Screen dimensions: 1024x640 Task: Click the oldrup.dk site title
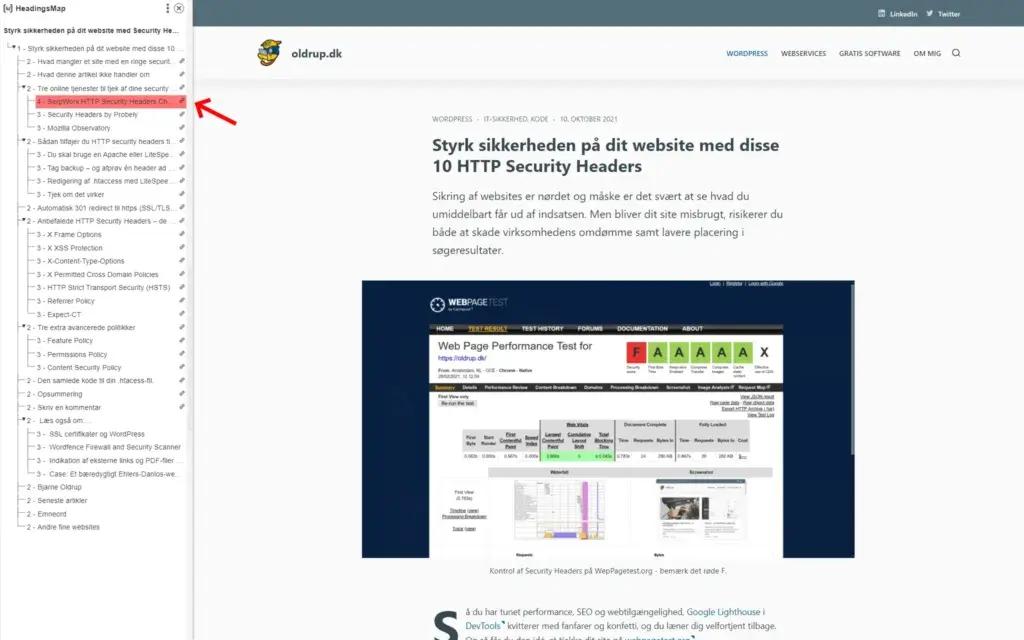pyautogui.click(x=317, y=54)
